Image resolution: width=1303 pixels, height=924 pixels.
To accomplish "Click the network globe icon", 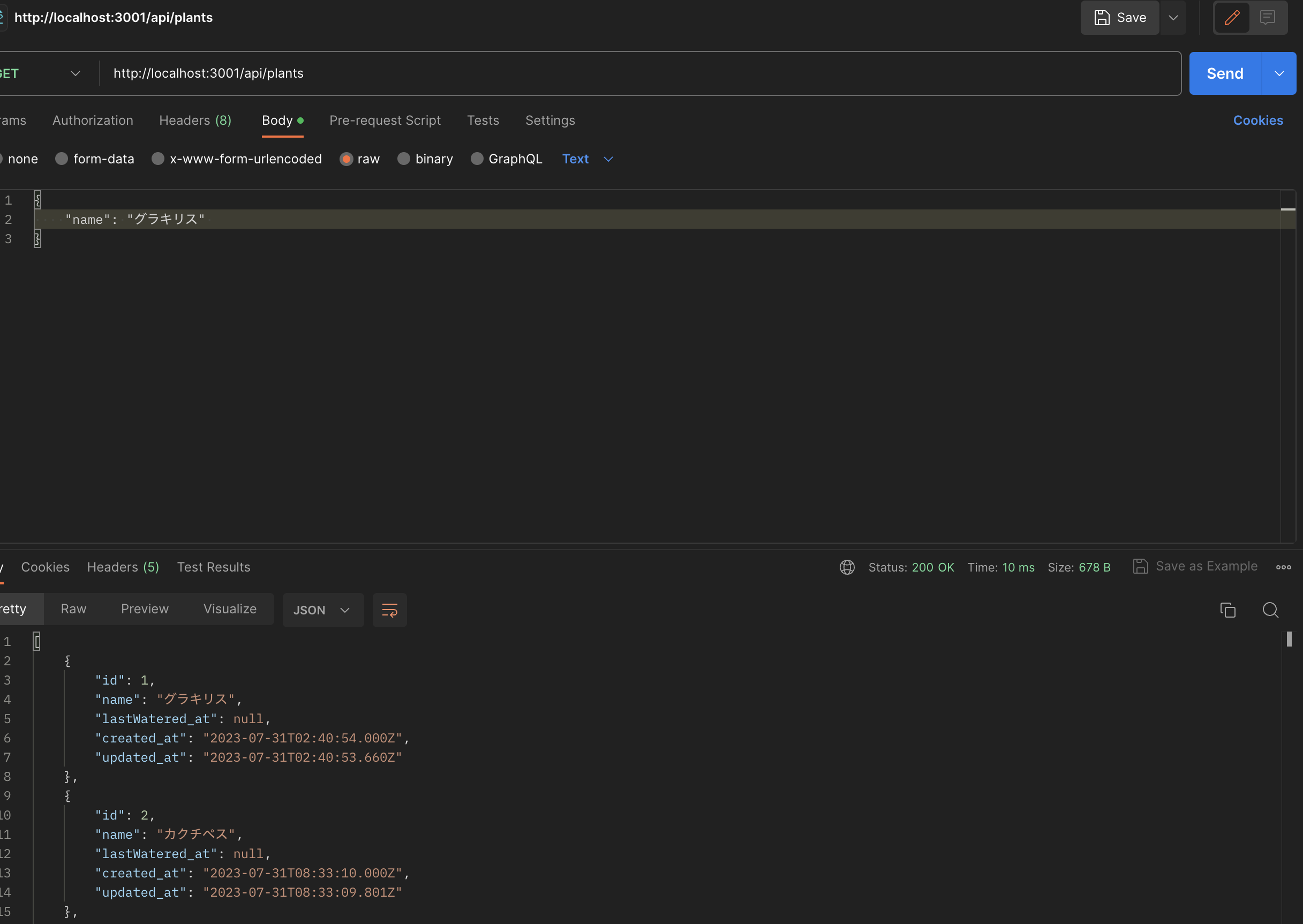I will (x=847, y=567).
